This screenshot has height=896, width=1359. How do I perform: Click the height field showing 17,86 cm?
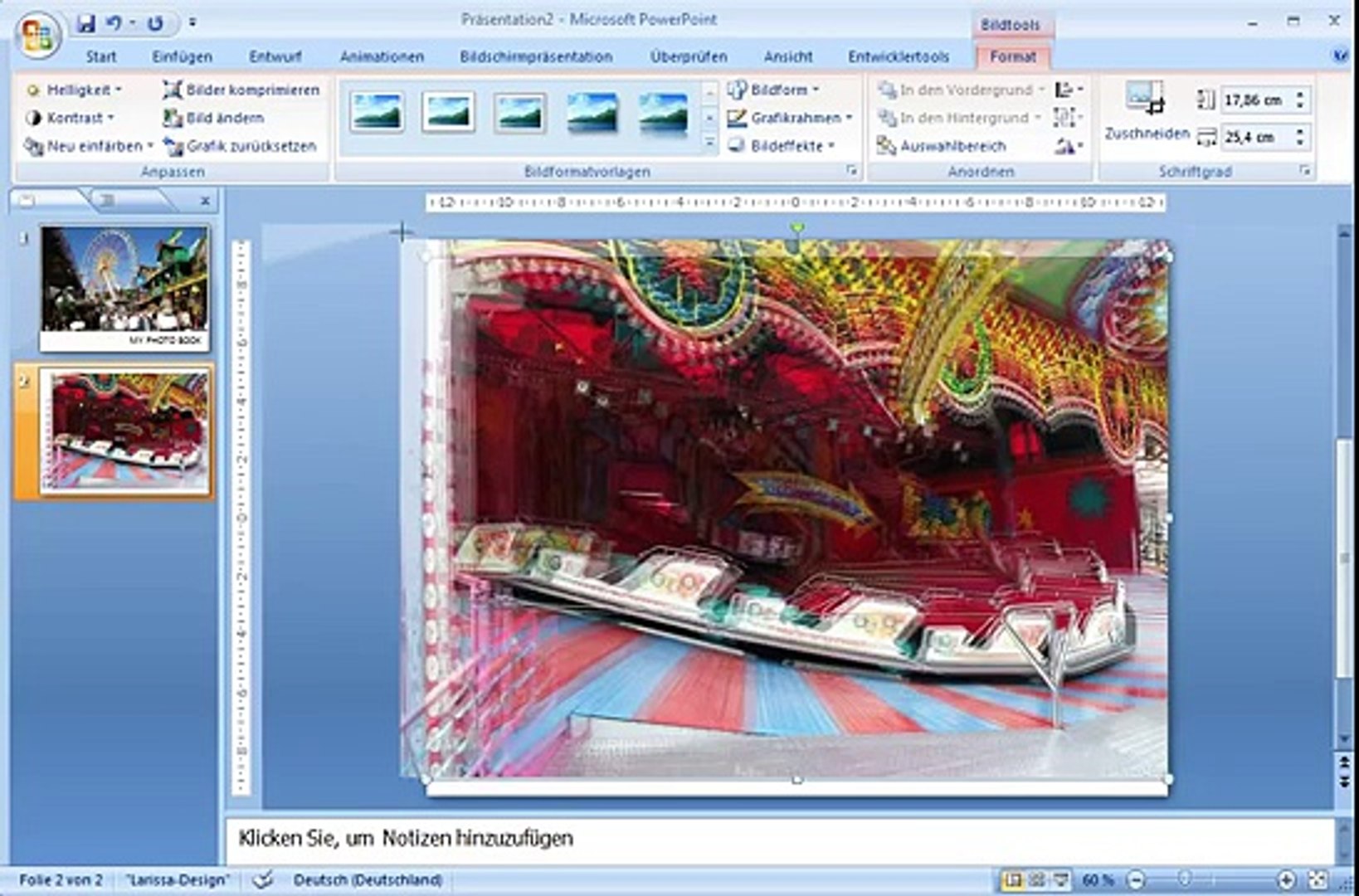(x=1255, y=100)
